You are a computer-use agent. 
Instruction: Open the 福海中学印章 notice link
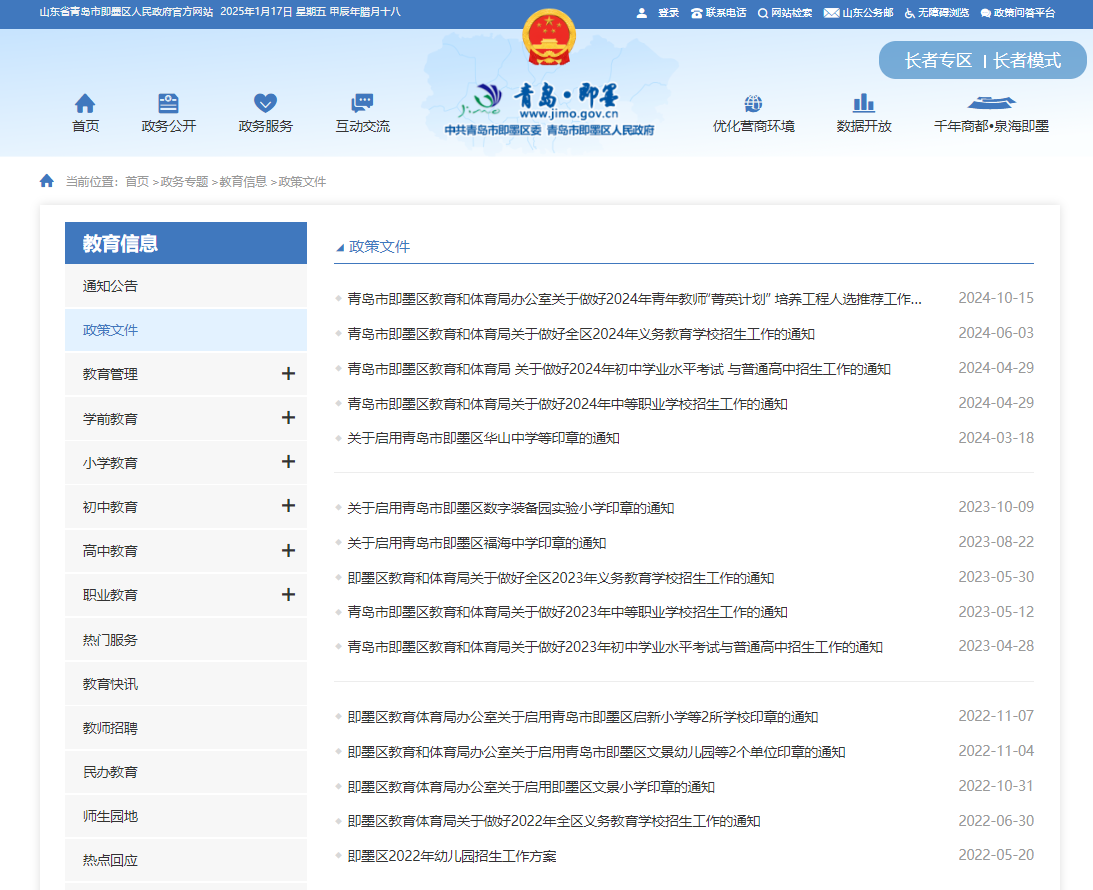pos(476,542)
